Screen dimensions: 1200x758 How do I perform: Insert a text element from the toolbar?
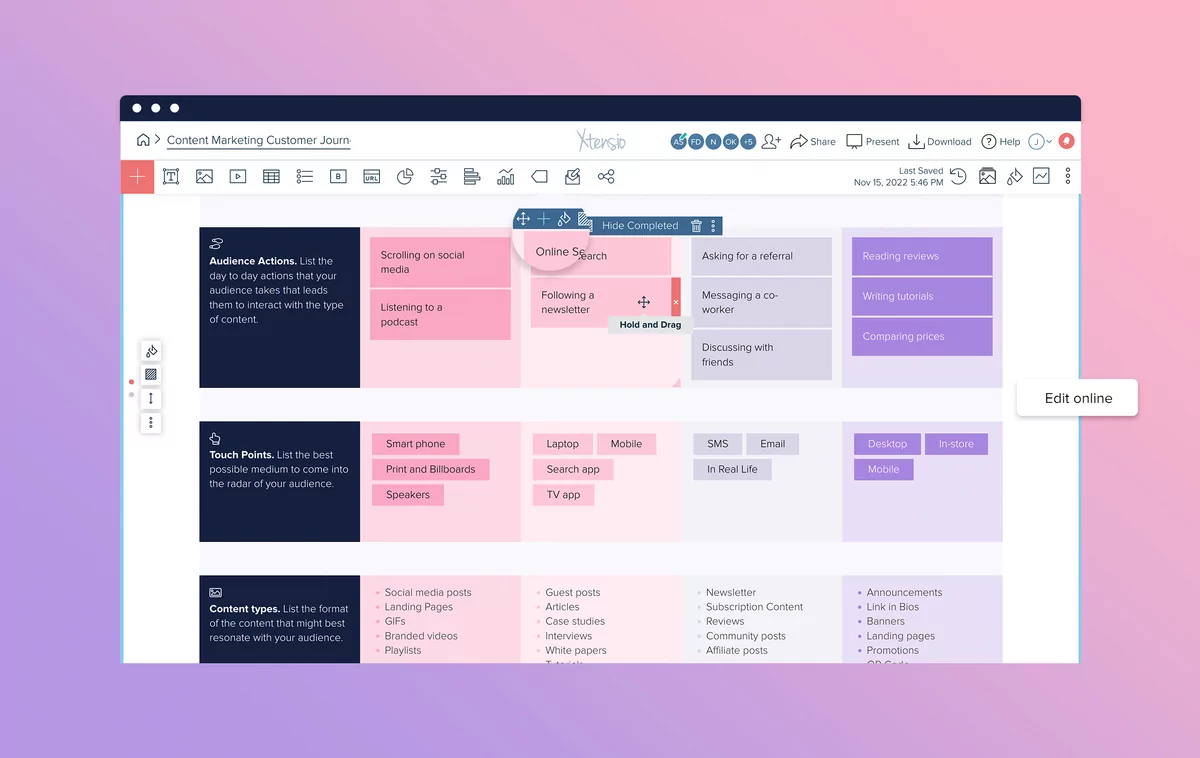click(x=170, y=176)
